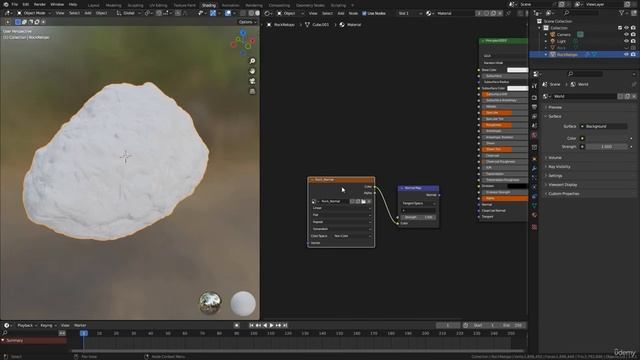
Task: Open the Color Space dropdown in Rock_Normal node
Action: point(353,236)
